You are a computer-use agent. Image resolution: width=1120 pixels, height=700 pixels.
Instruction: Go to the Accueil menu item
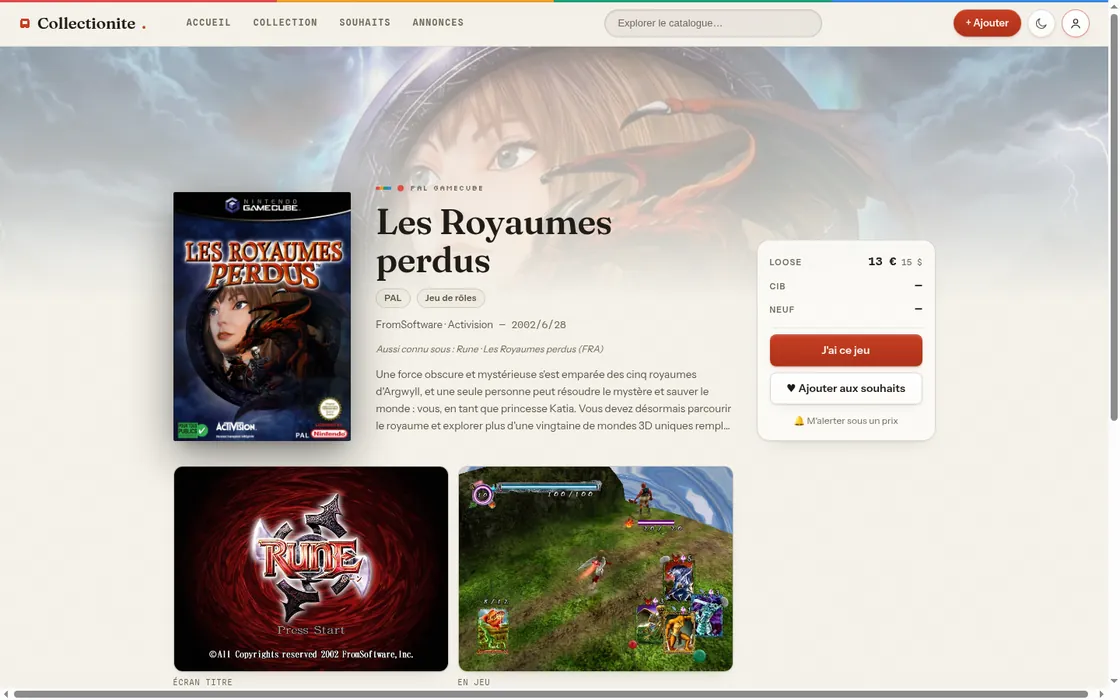[x=209, y=23]
